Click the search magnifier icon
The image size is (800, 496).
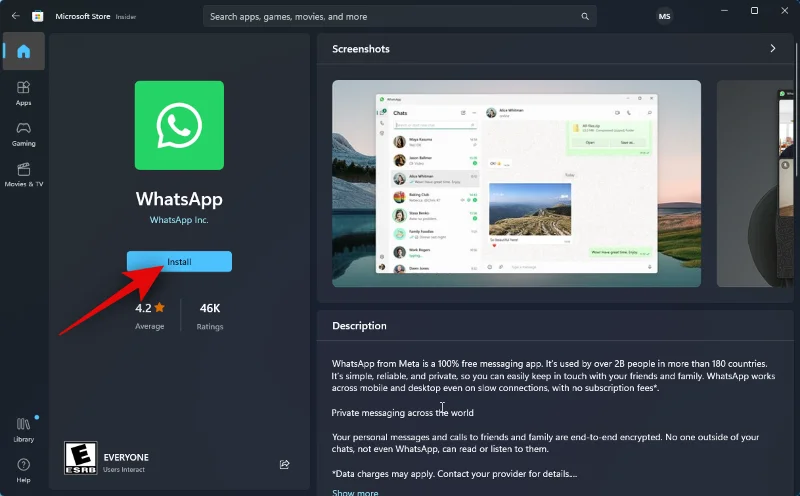pyautogui.click(x=585, y=16)
